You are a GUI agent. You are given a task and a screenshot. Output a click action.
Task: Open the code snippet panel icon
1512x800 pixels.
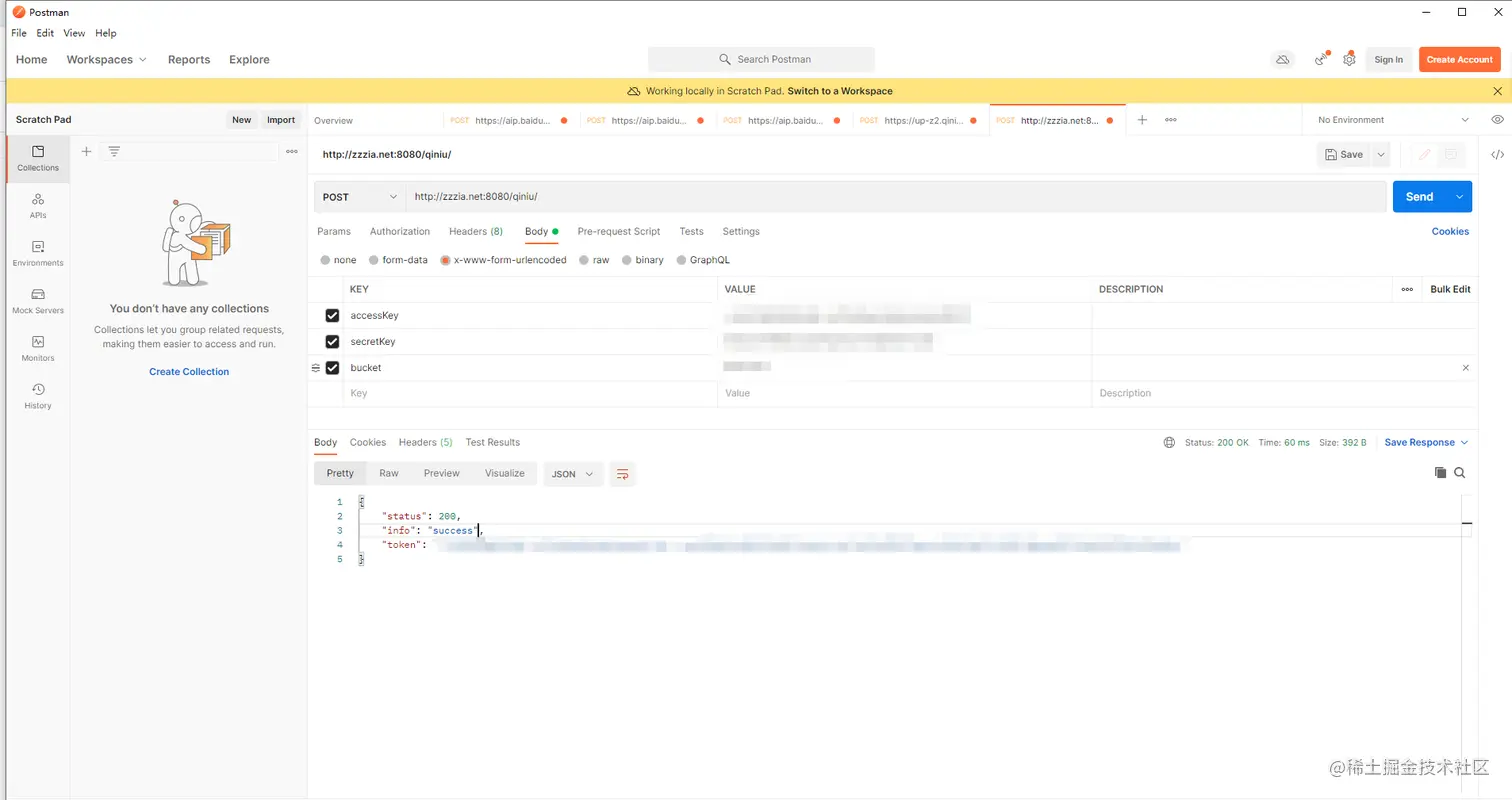1497,155
